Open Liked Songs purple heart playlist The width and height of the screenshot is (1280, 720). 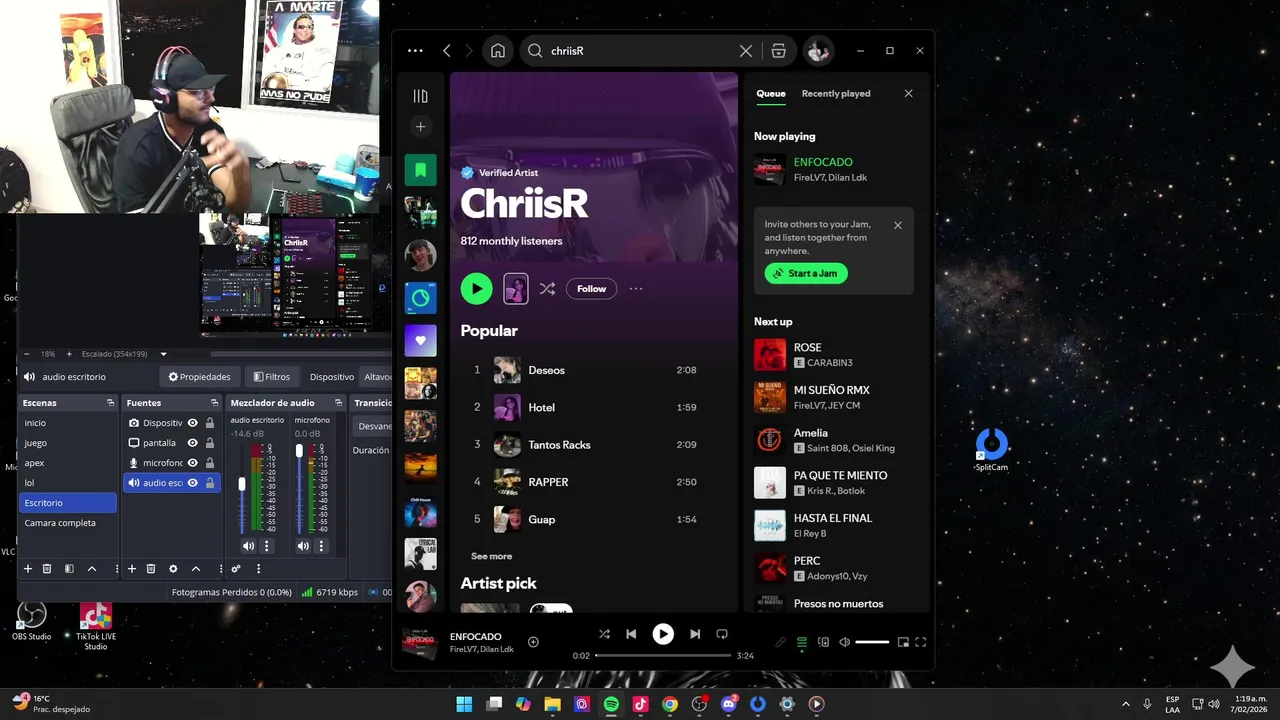(x=420, y=340)
